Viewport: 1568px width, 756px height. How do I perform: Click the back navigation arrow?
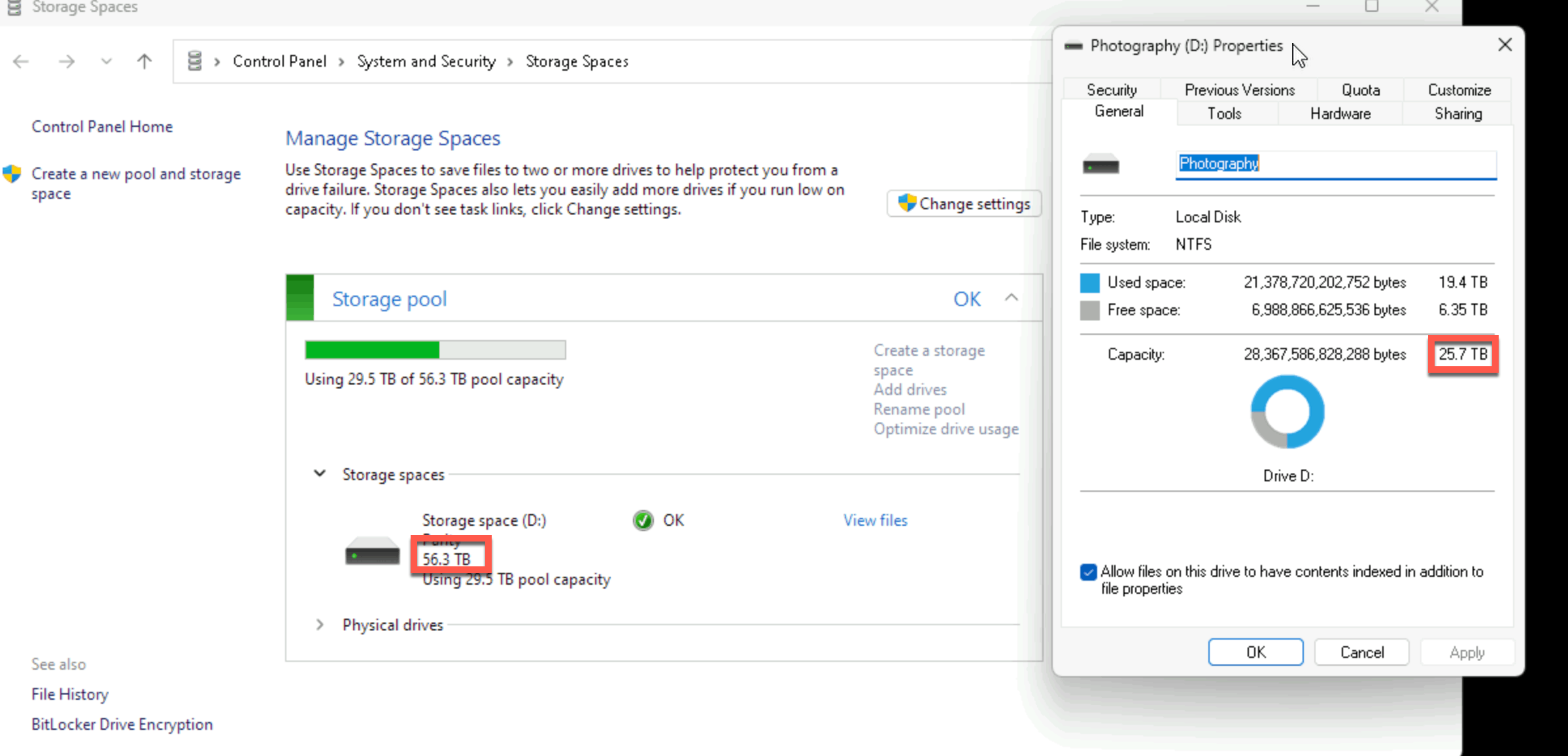click(21, 61)
